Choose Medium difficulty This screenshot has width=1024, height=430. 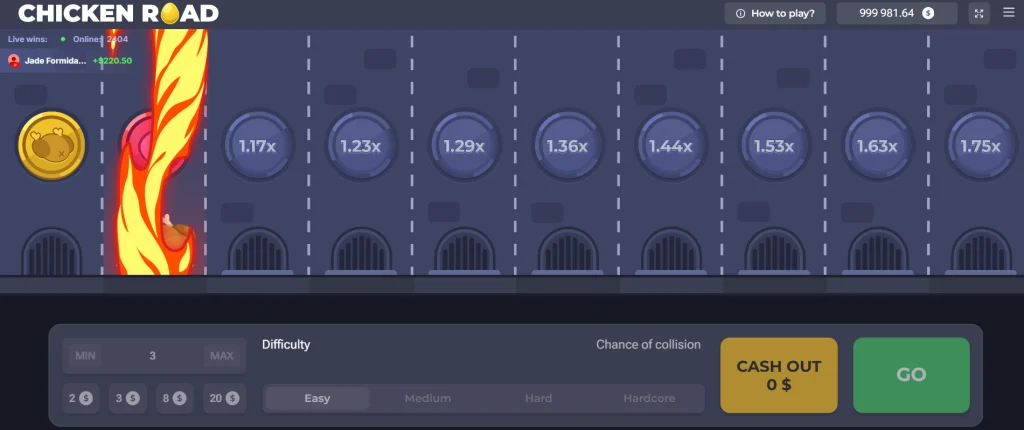click(428, 398)
